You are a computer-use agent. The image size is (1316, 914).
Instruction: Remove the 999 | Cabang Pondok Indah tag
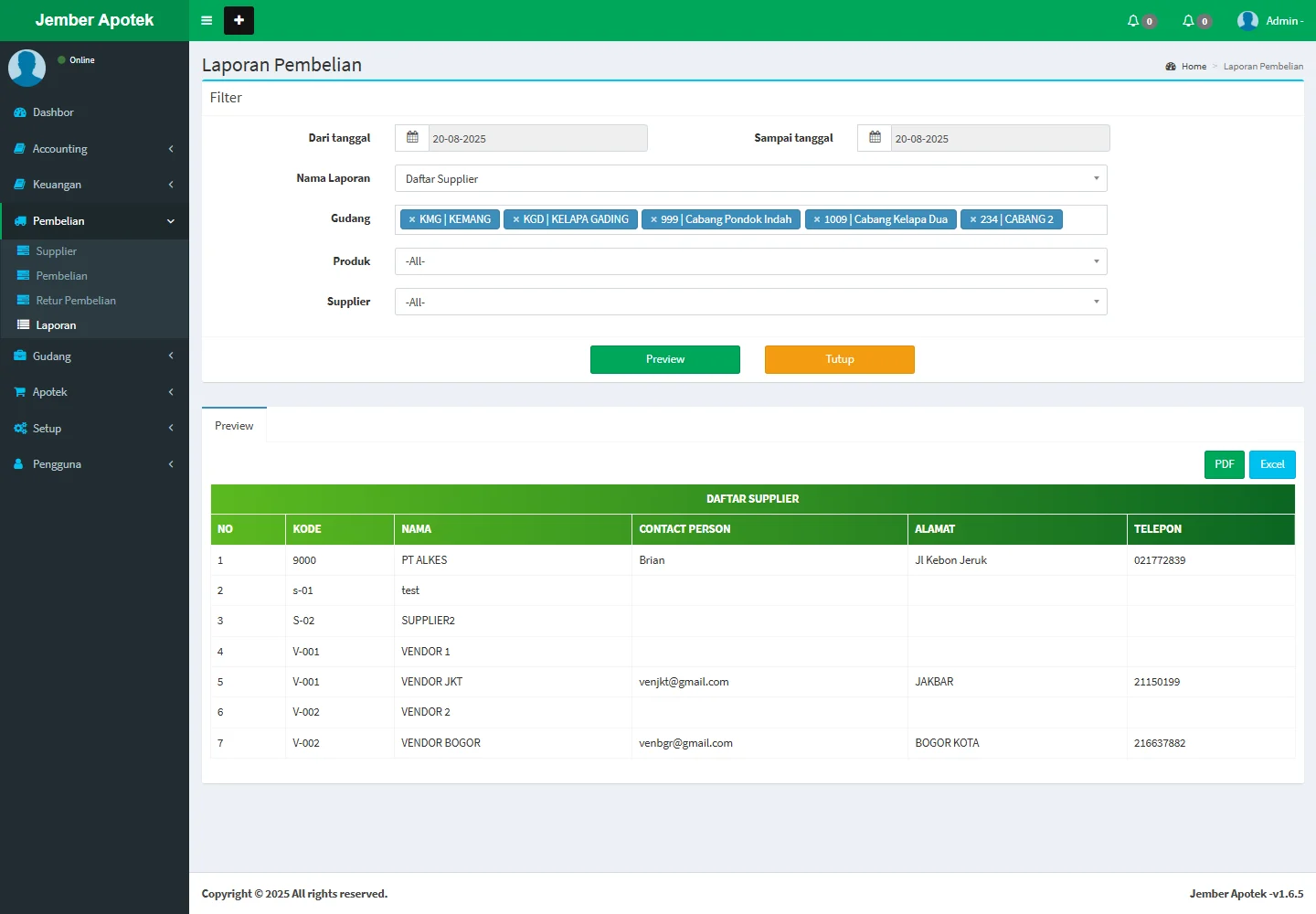[x=653, y=219]
